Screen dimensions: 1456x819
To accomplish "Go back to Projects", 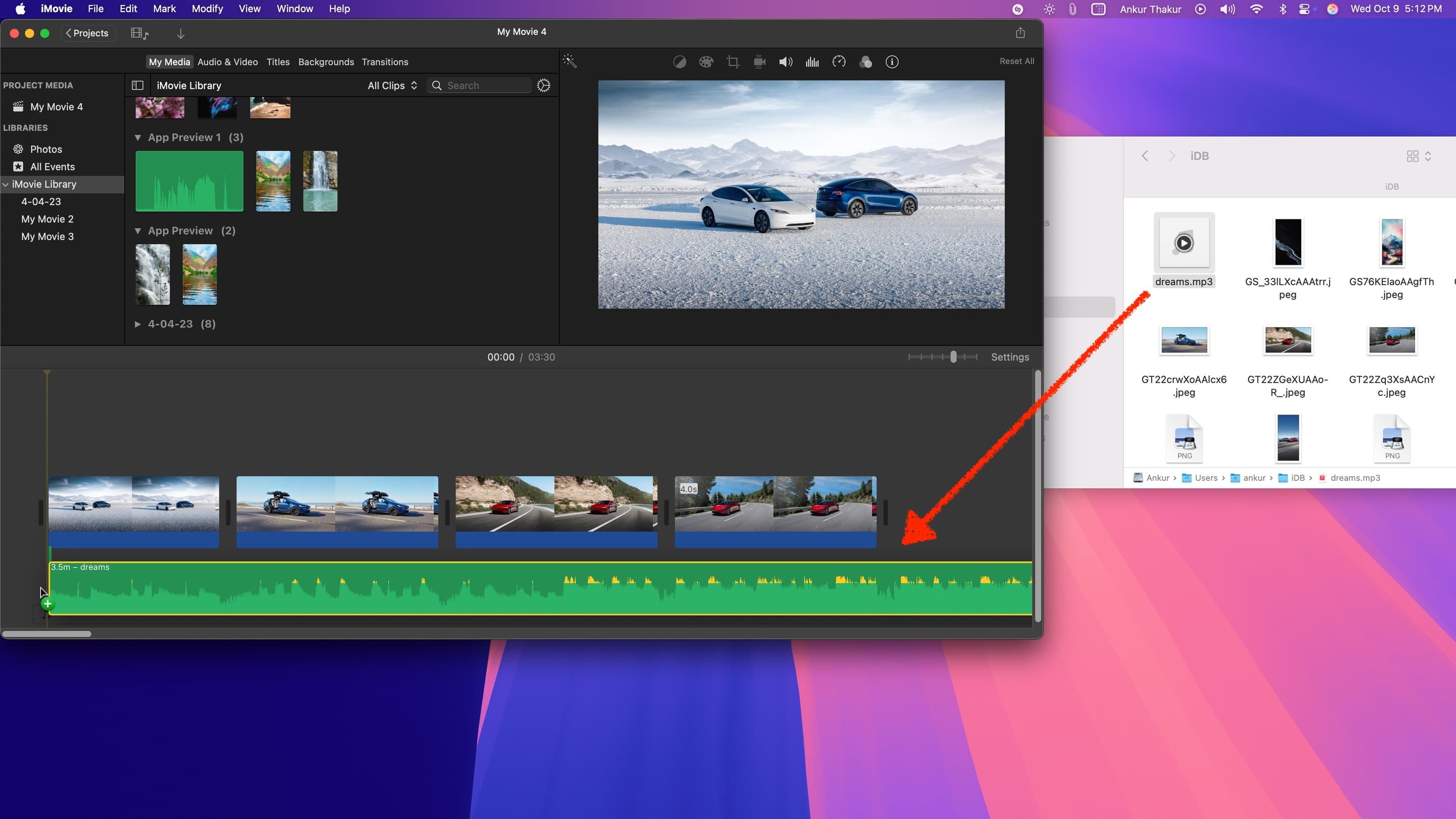I will [x=87, y=33].
